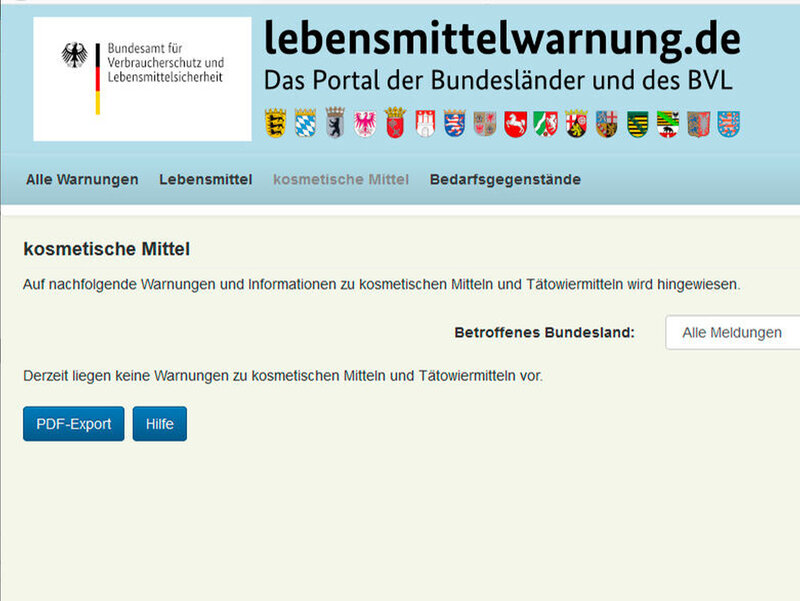This screenshot has width=800, height=601.
Task: Click the Bremen key coat of arms
Action: click(395, 123)
